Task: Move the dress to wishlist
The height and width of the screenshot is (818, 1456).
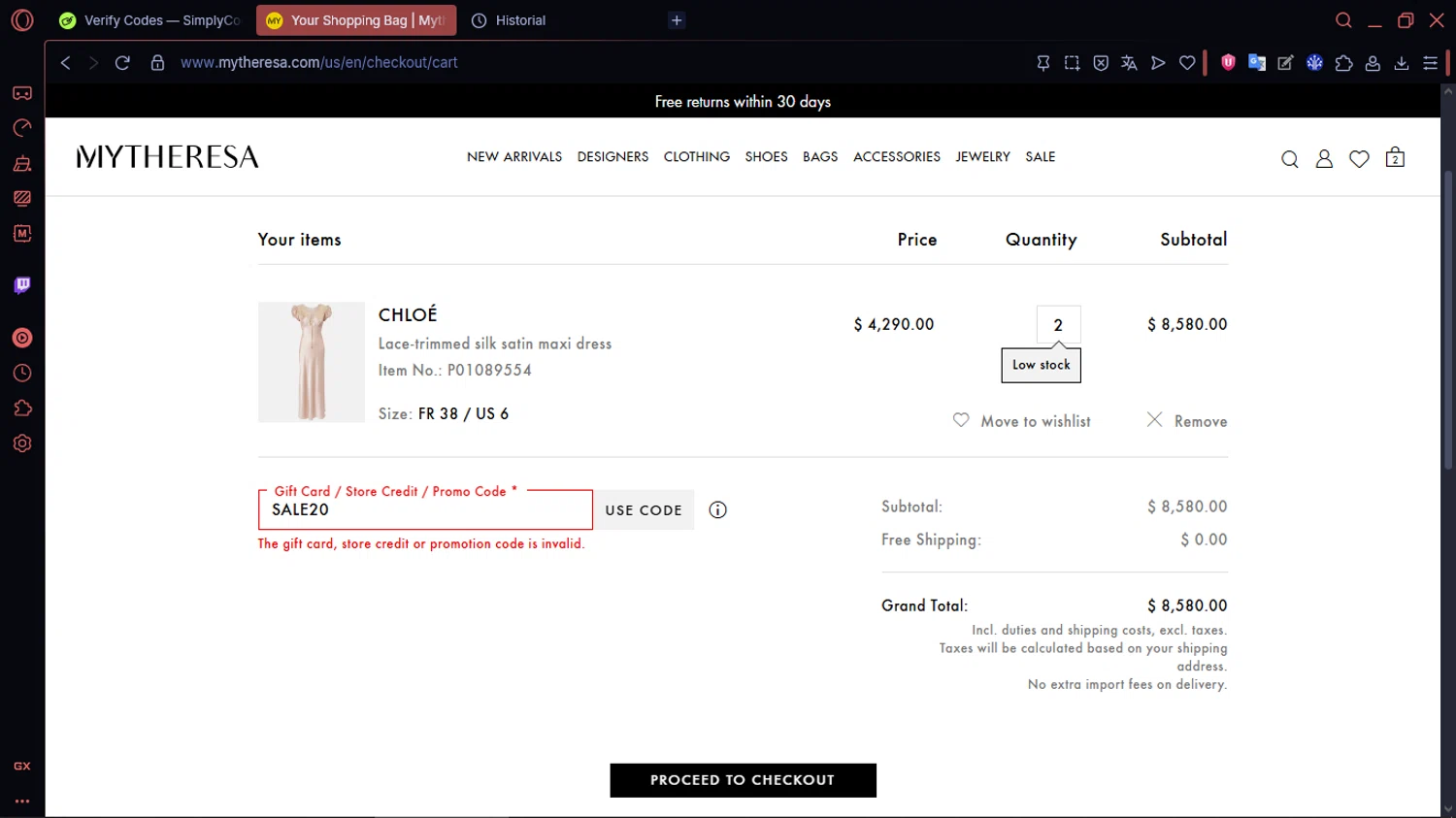Action: (x=1022, y=421)
